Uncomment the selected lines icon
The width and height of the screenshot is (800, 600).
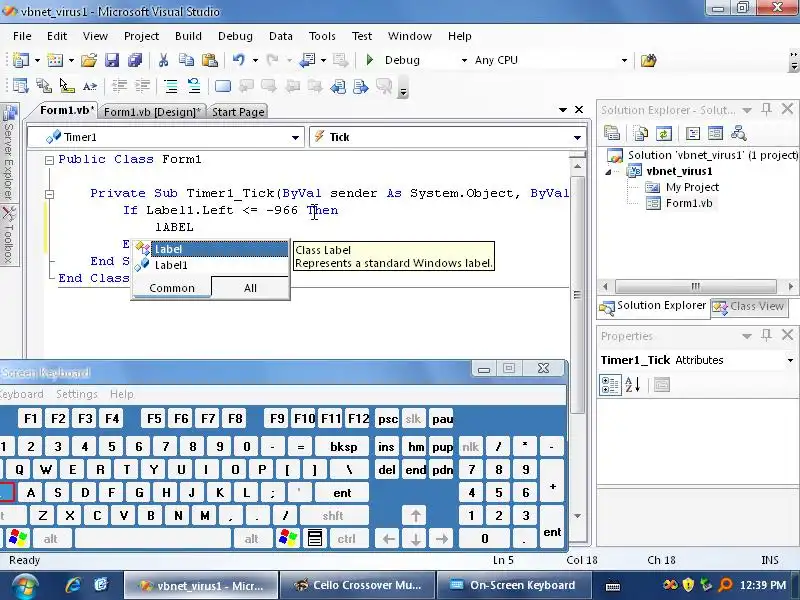[x=194, y=86]
